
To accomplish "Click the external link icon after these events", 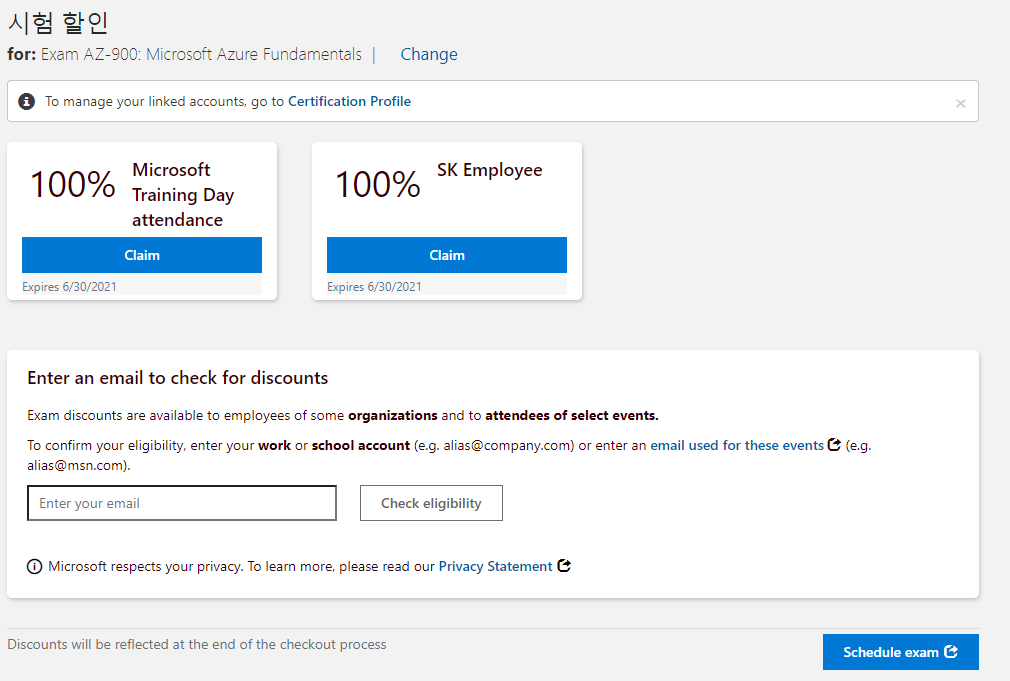I will [x=834, y=445].
